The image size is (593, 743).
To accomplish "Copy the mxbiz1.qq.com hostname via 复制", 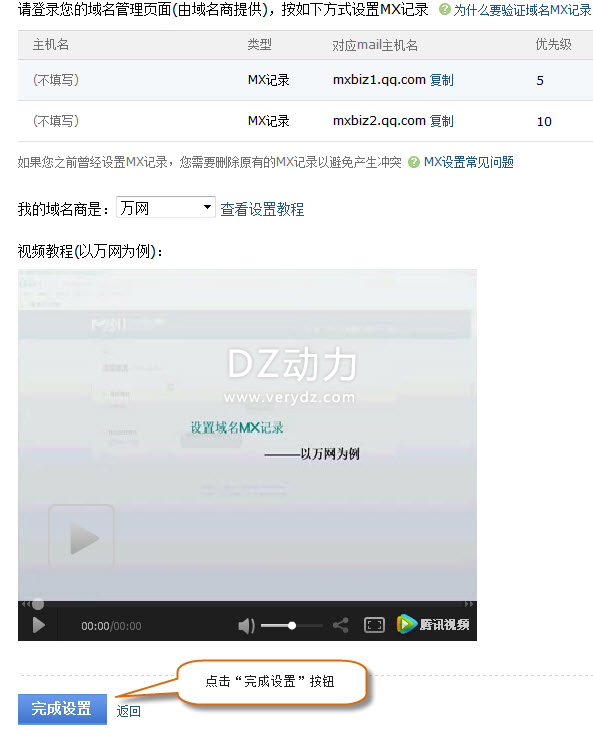I will point(442,80).
